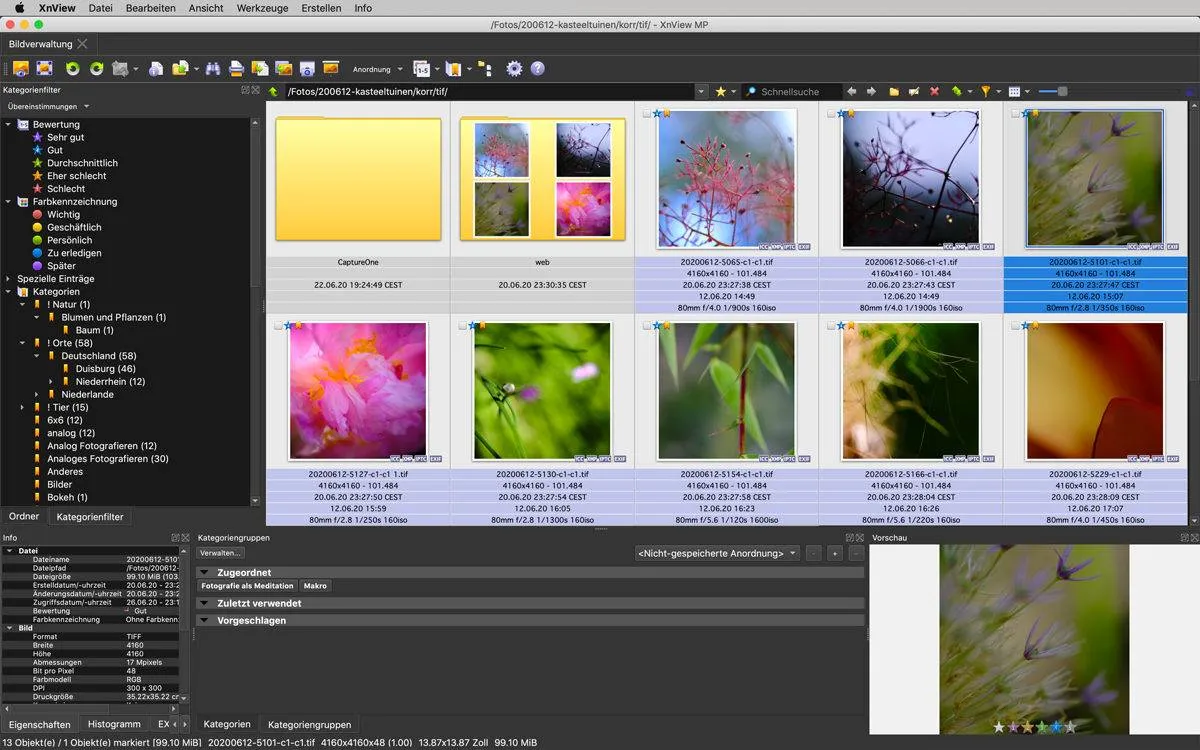Click the yellow funnel filter icon
Viewport: 1200px width, 750px height.
(986, 91)
